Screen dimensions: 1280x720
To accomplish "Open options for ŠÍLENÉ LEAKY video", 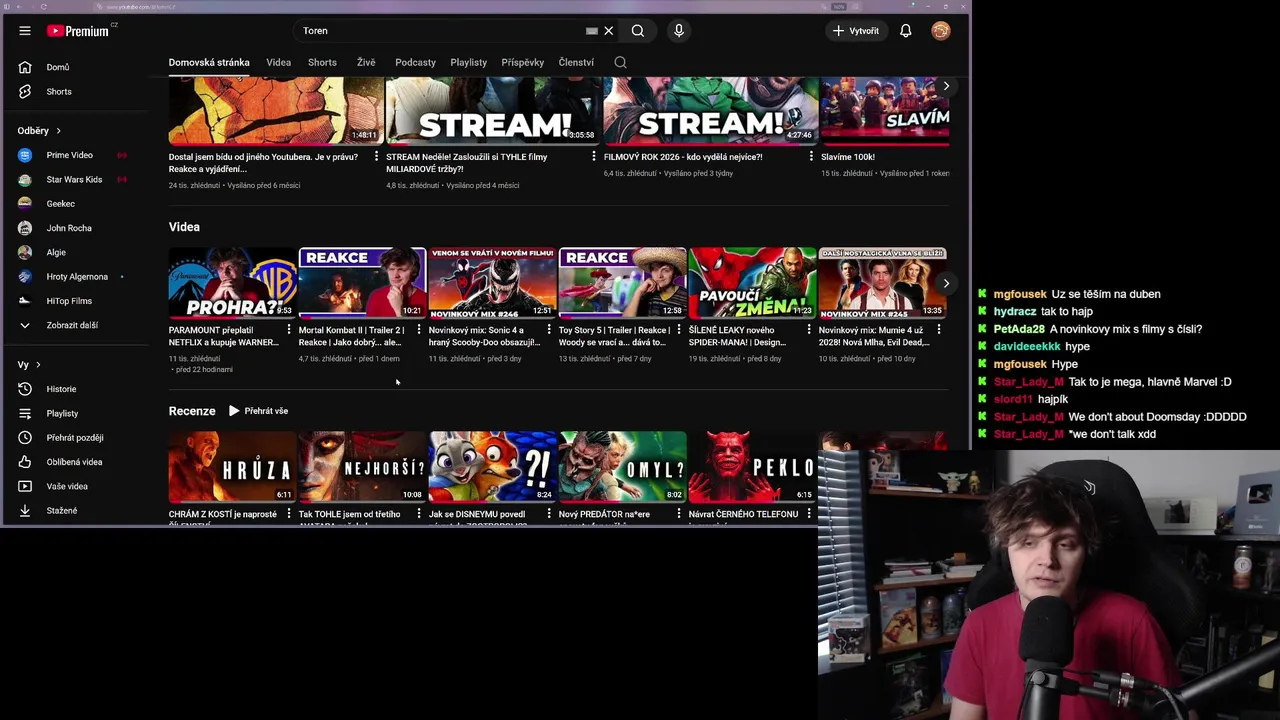I will click(x=809, y=330).
